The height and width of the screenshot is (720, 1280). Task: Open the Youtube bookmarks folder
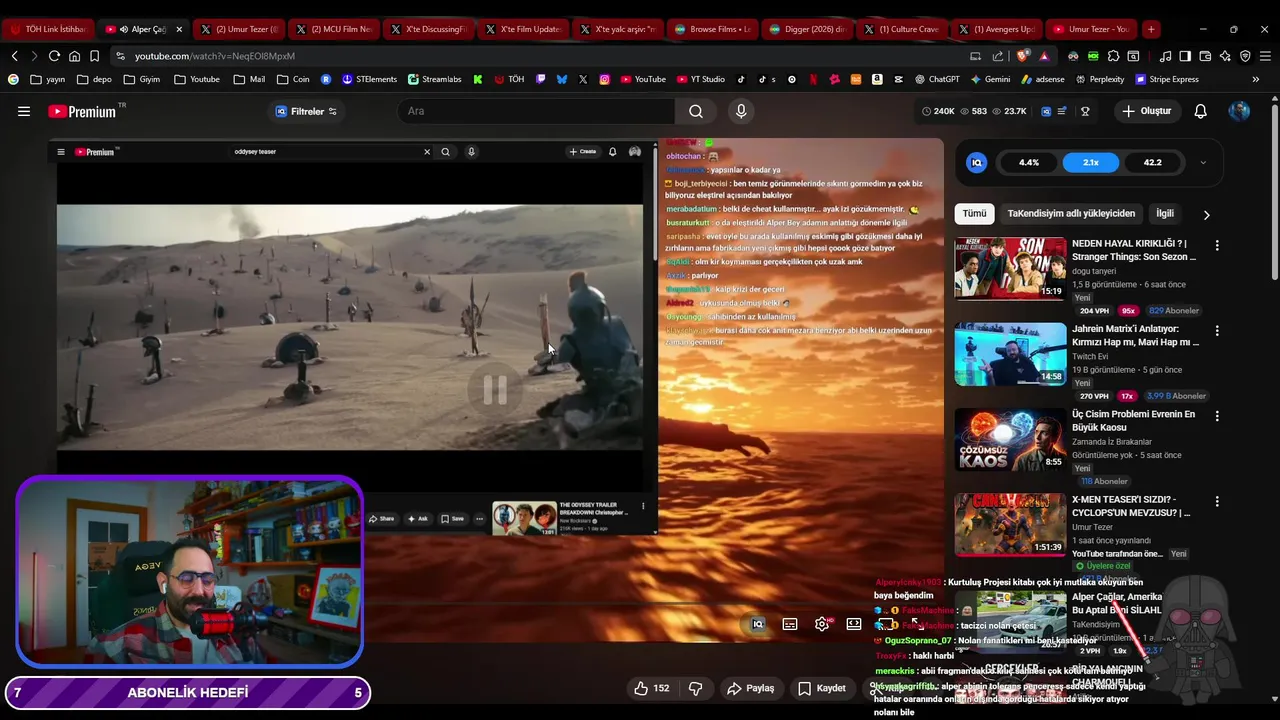tap(197, 79)
